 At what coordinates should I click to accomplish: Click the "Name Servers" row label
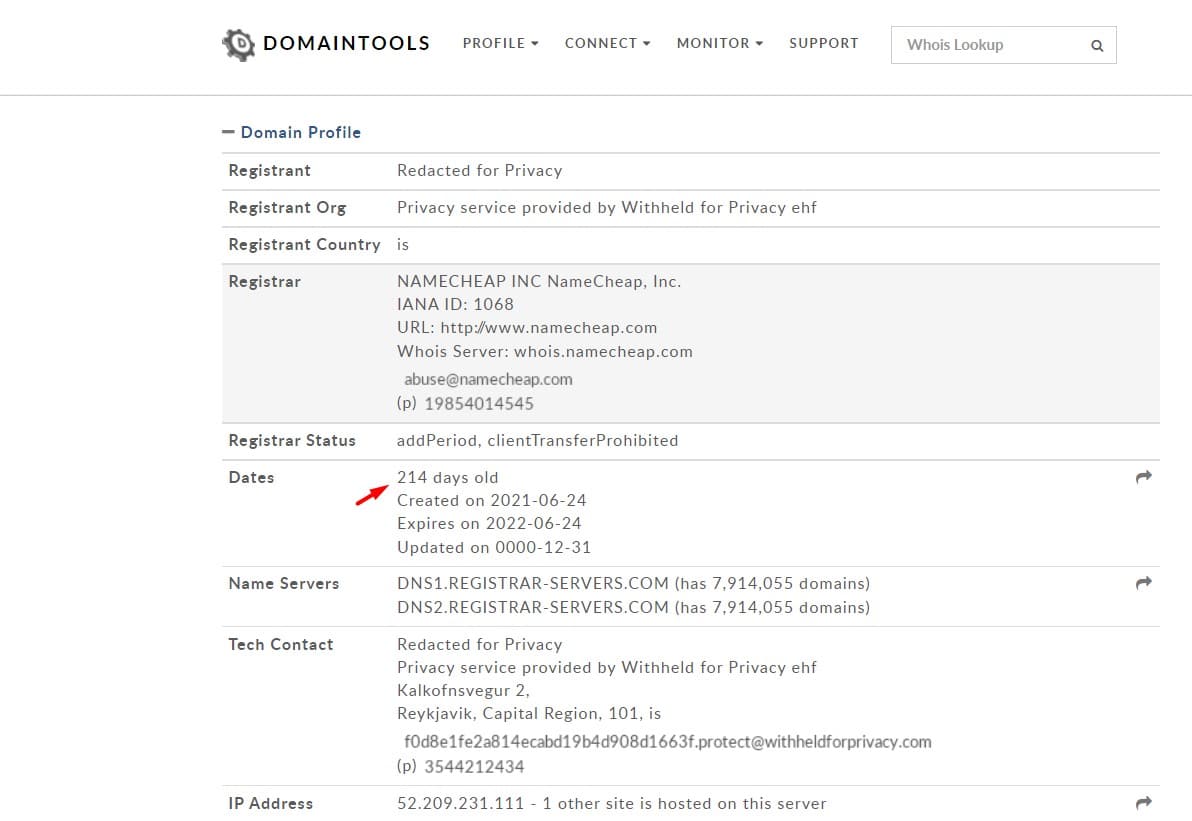click(284, 583)
